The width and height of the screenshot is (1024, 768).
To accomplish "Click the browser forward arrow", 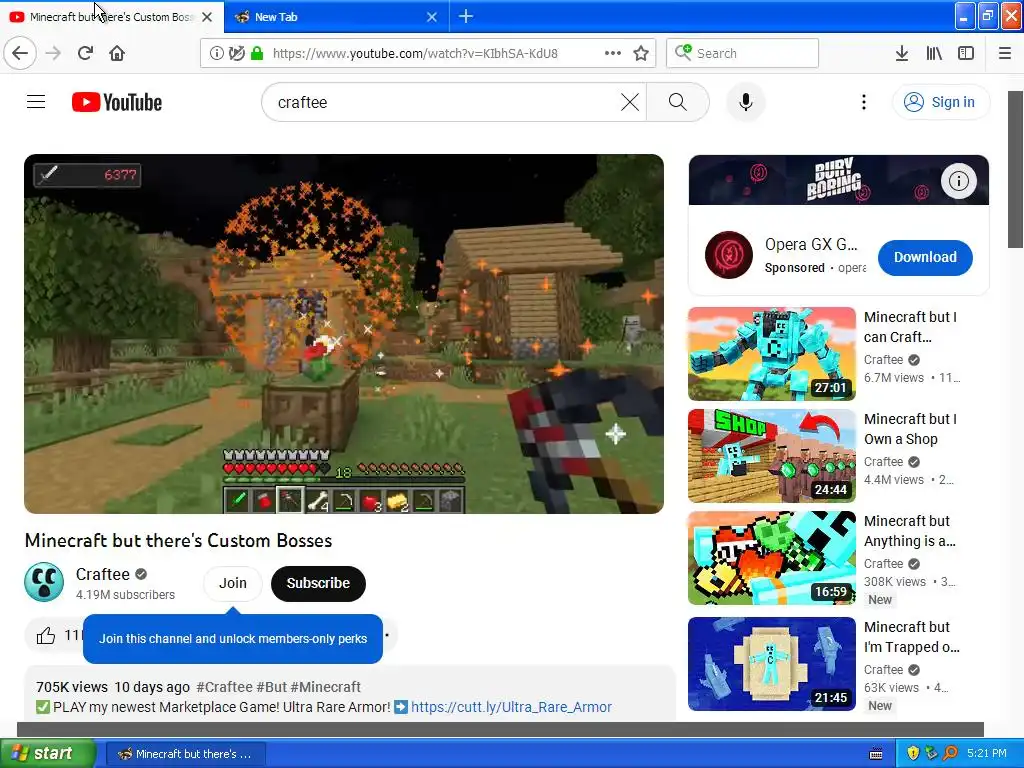I will pos(54,53).
